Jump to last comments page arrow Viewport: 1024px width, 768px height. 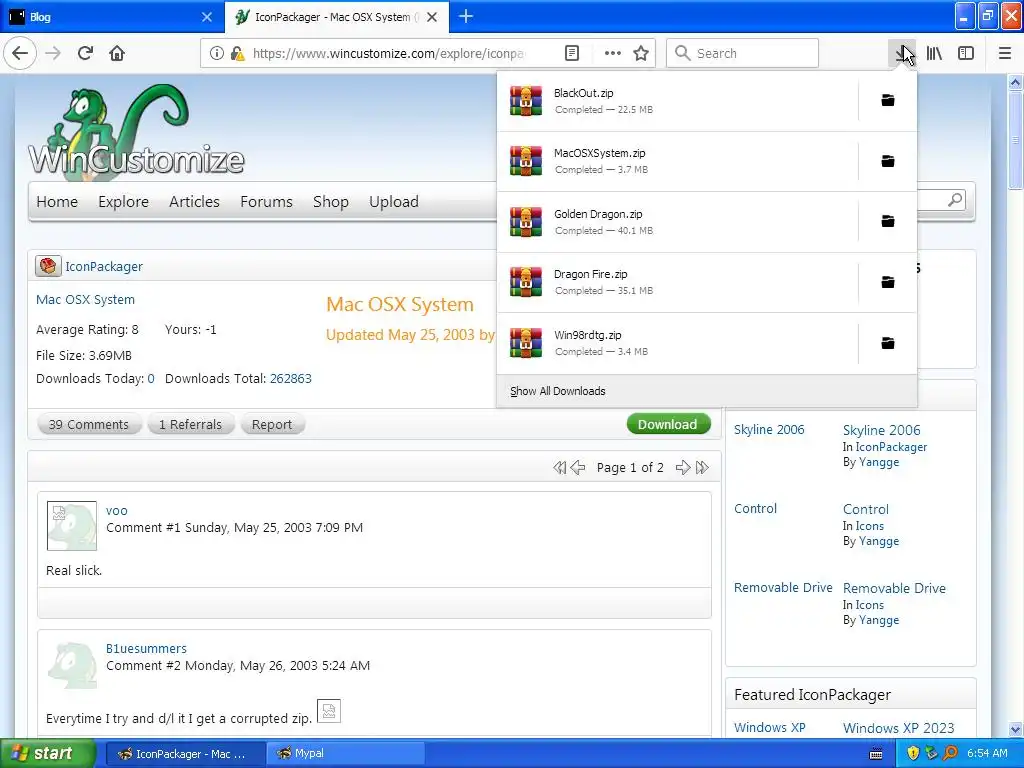click(x=702, y=468)
